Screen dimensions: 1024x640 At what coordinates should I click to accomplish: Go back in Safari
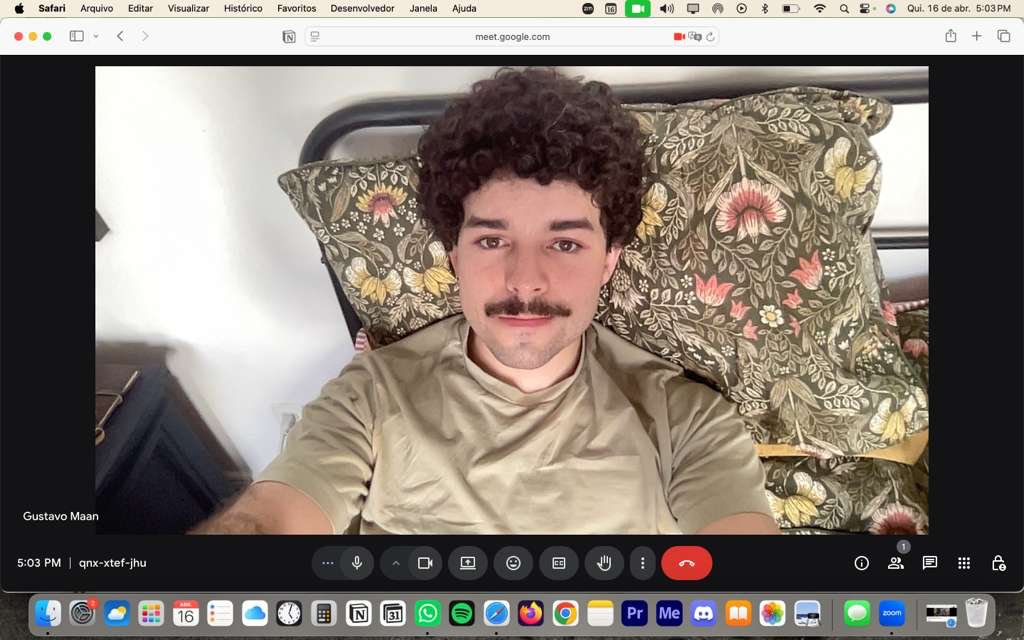coord(120,36)
